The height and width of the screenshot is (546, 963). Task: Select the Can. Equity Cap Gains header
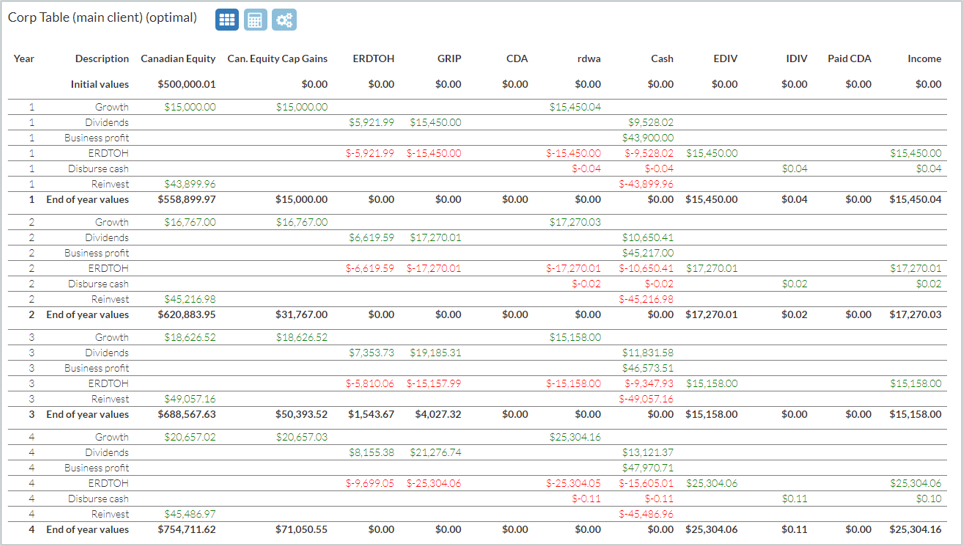pos(278,59)
